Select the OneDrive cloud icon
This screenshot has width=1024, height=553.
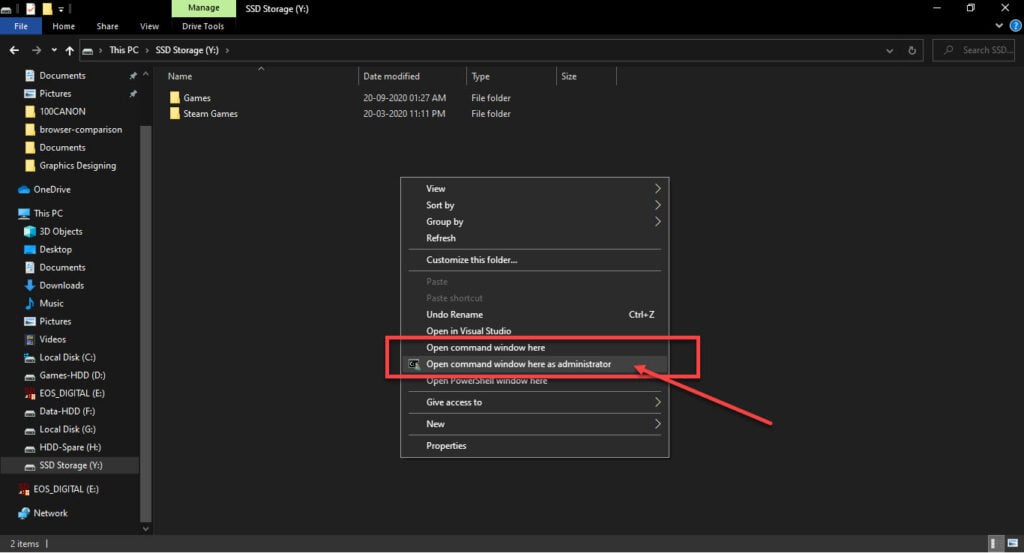tap(24, 190)
